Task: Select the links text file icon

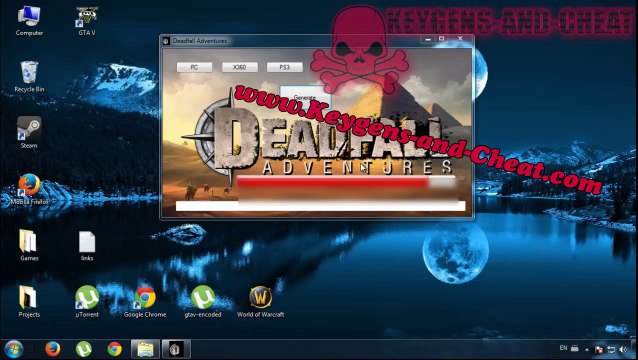Action: point(87,245)
